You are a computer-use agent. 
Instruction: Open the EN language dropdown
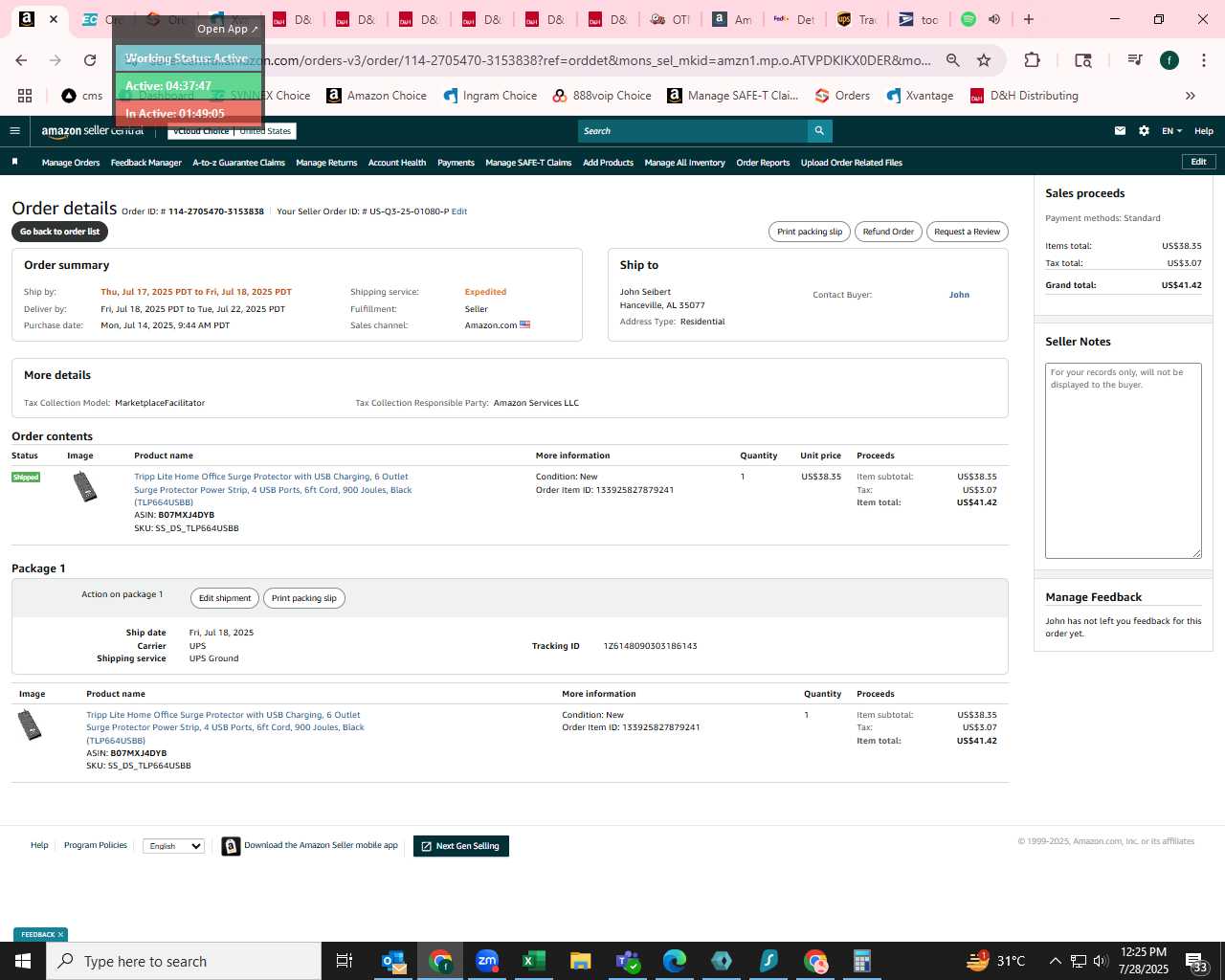click(1172, 131)
